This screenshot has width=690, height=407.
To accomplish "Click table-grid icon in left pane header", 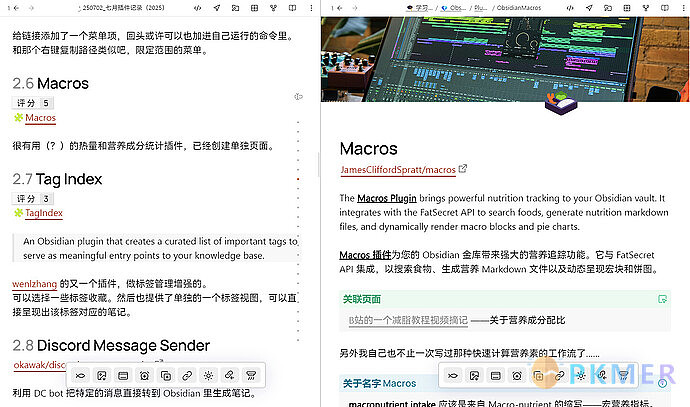I will [254, 8].
